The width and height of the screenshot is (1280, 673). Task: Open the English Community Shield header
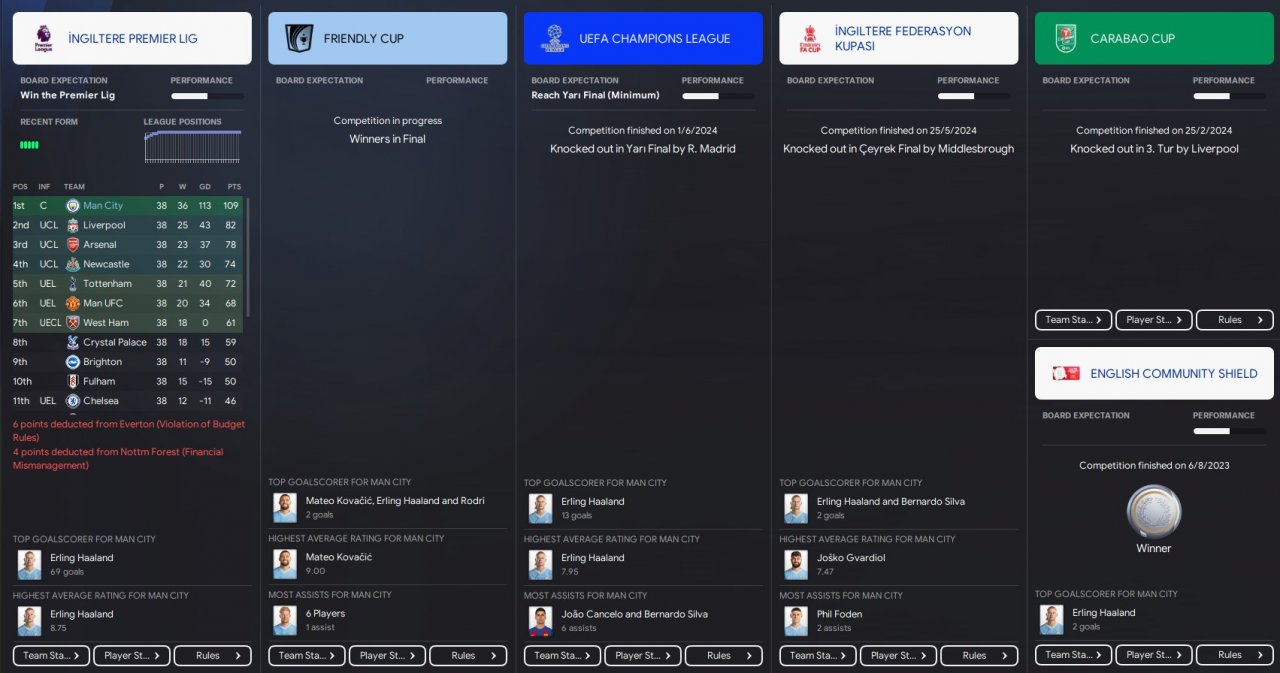[1154, 373]
